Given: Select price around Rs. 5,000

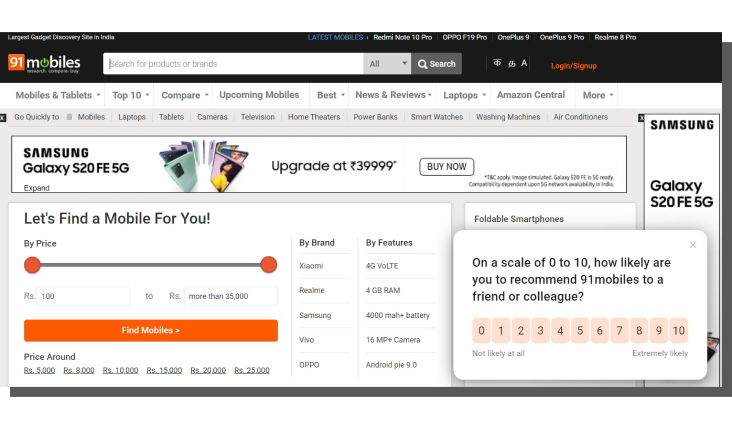Looking at the screenshot, I should tap(39, 370).
